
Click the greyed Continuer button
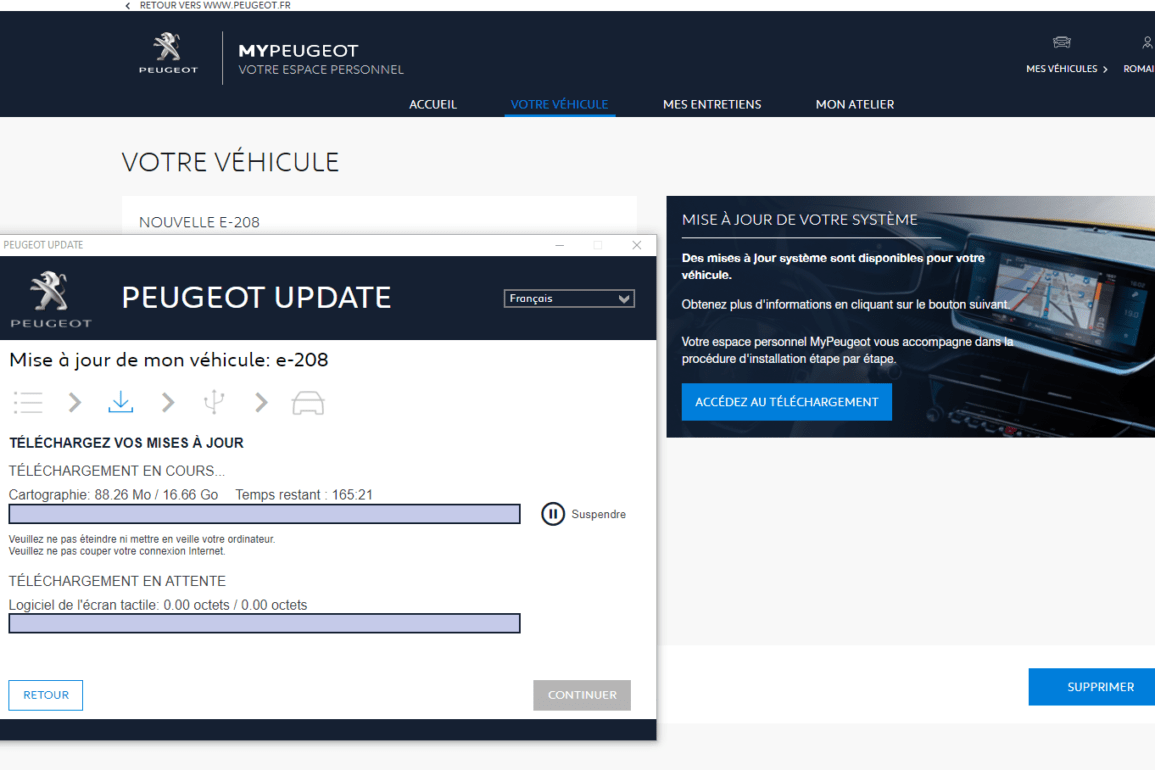point(582,695)
